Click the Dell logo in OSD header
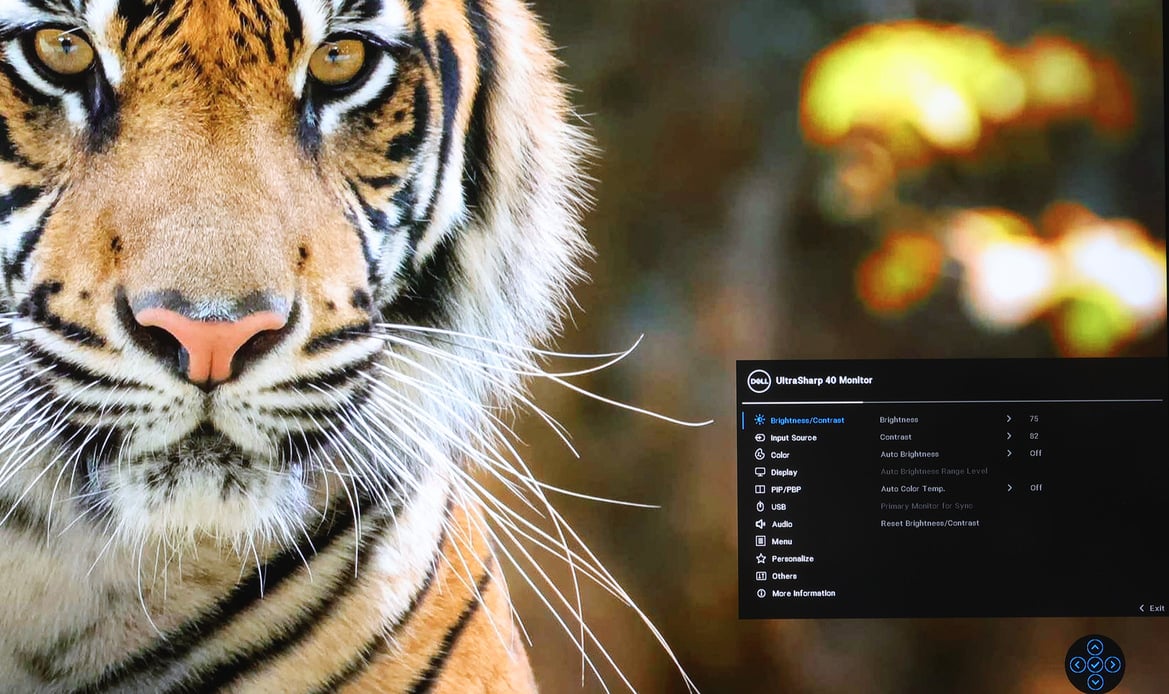Viewport: 1169px width, 694px height. pyautogui.click(x=758, y=381)
